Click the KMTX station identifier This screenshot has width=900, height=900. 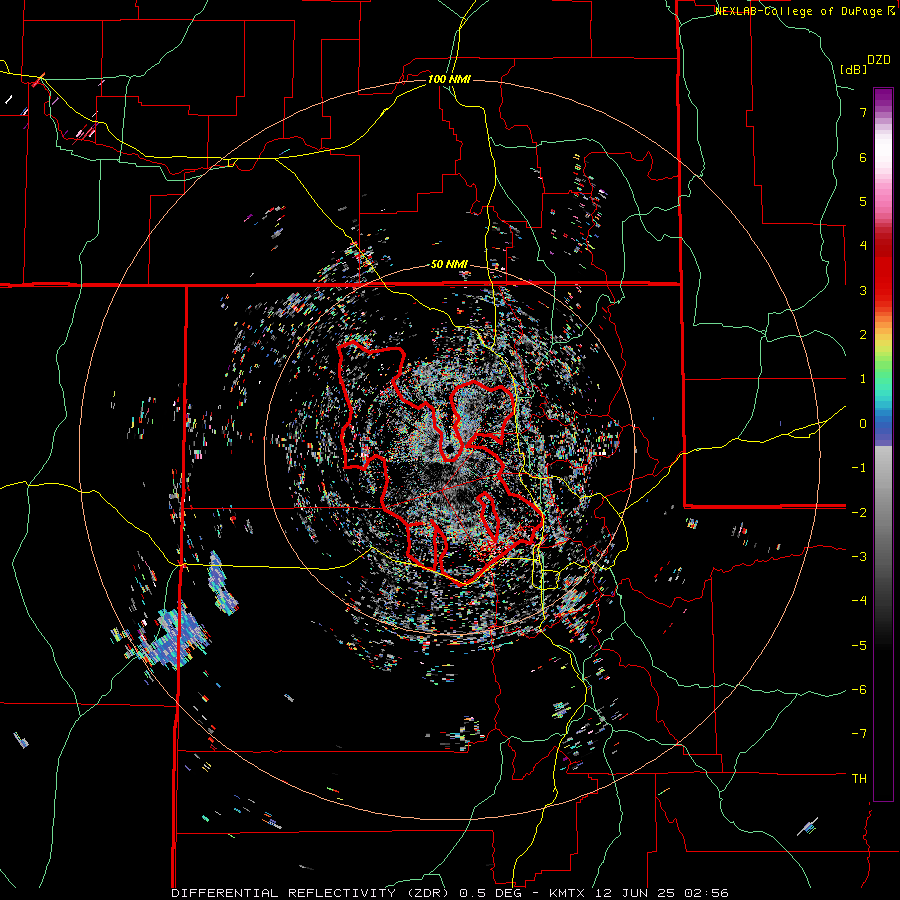(x=567, y=893)
